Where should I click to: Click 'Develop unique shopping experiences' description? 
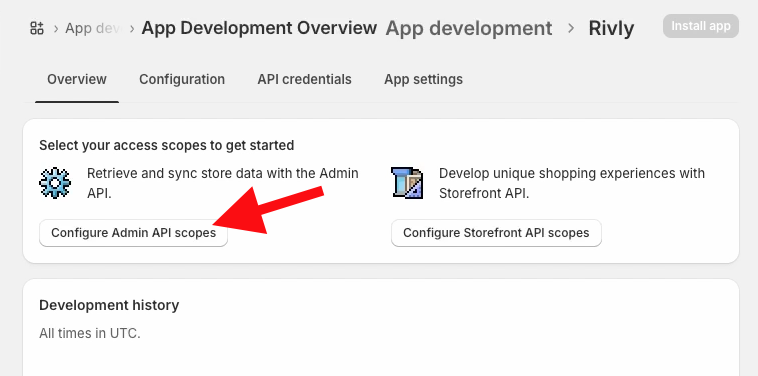tap(572, 183)
